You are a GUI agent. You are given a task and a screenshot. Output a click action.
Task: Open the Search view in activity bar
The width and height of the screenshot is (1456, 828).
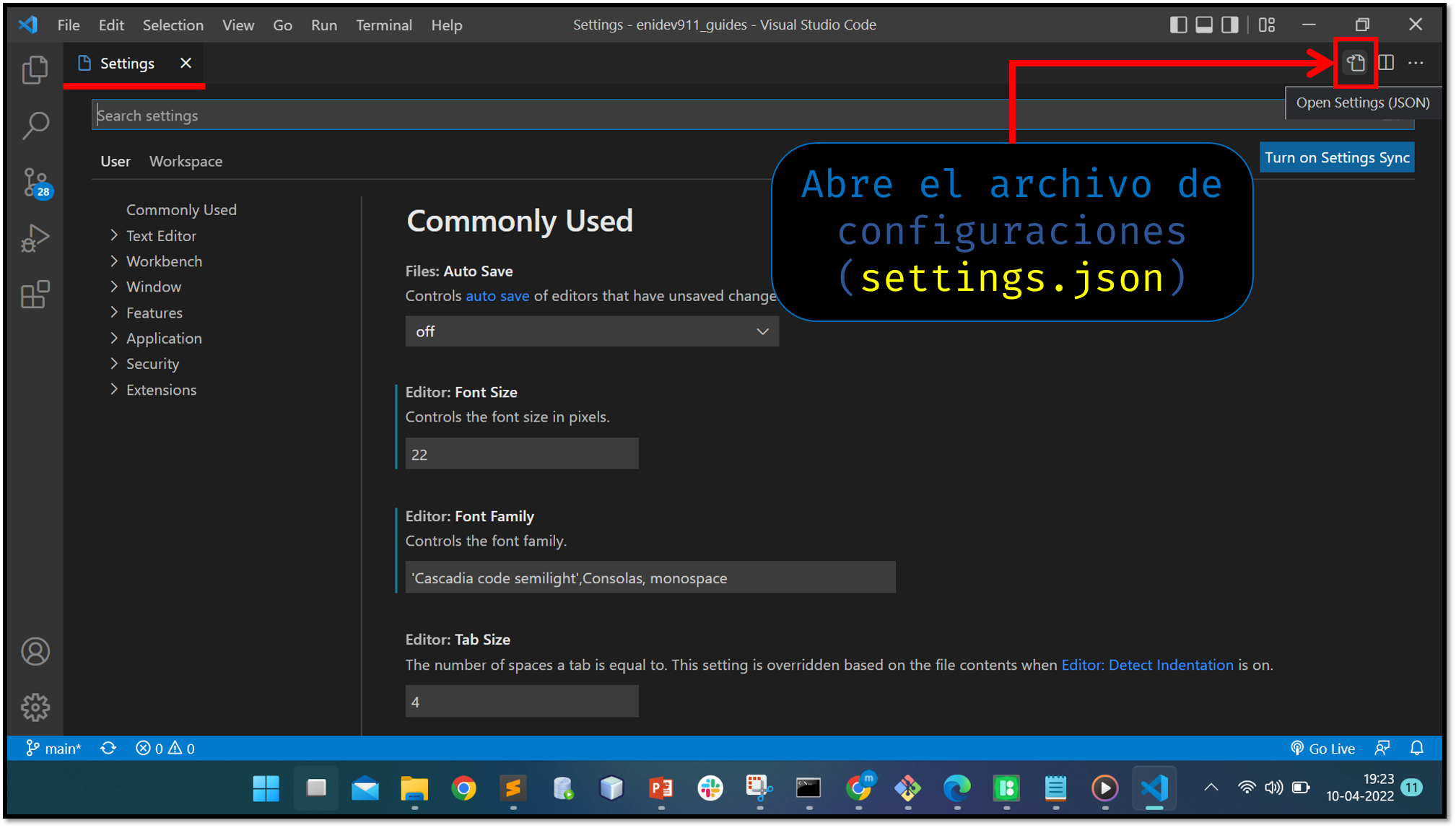[35, 125]
